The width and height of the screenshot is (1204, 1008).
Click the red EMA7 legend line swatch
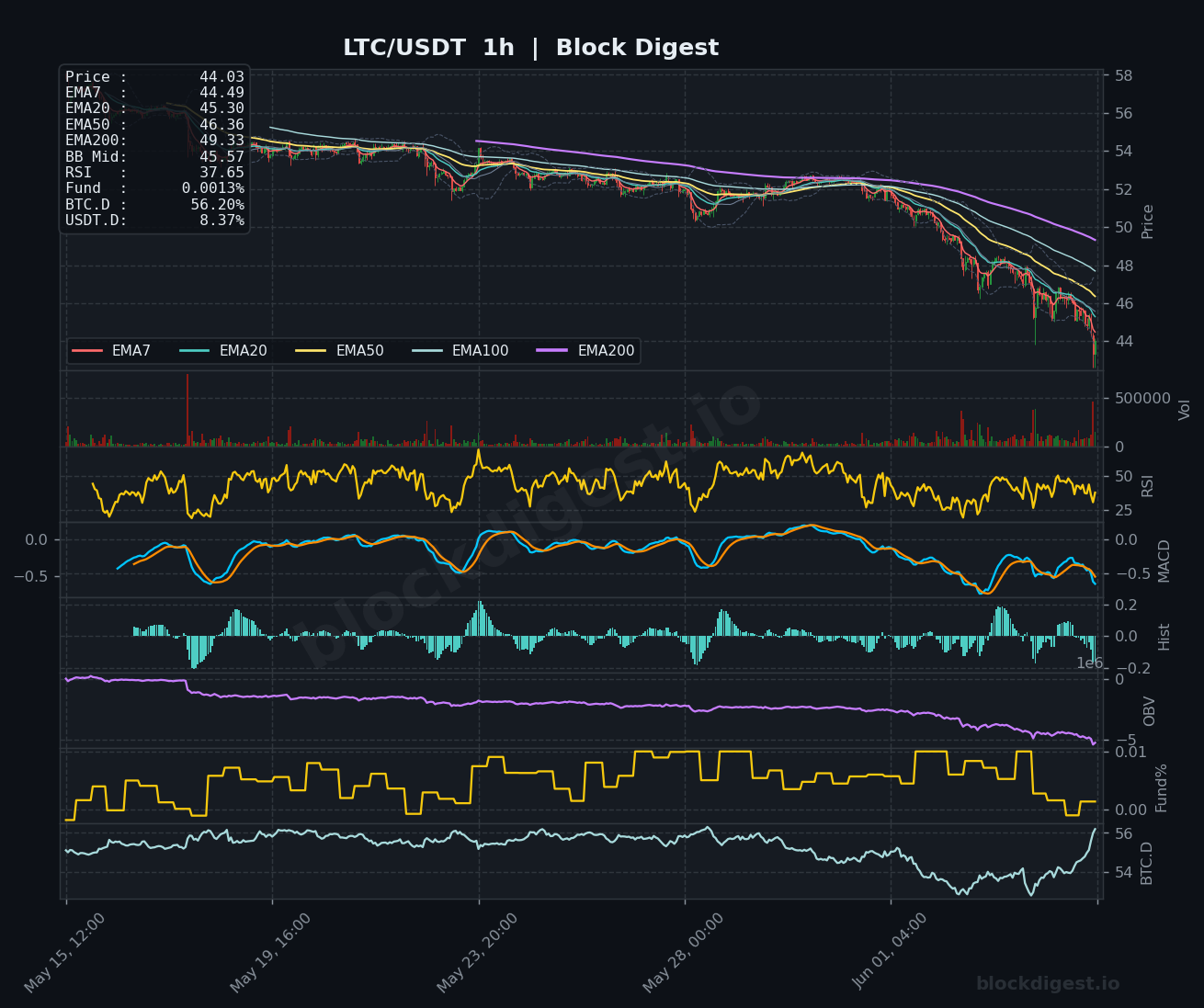click(87, 351)
